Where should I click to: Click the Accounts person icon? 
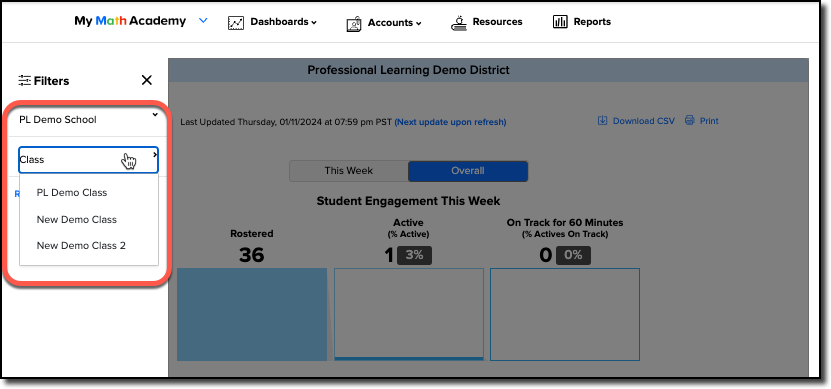(353, 24)
